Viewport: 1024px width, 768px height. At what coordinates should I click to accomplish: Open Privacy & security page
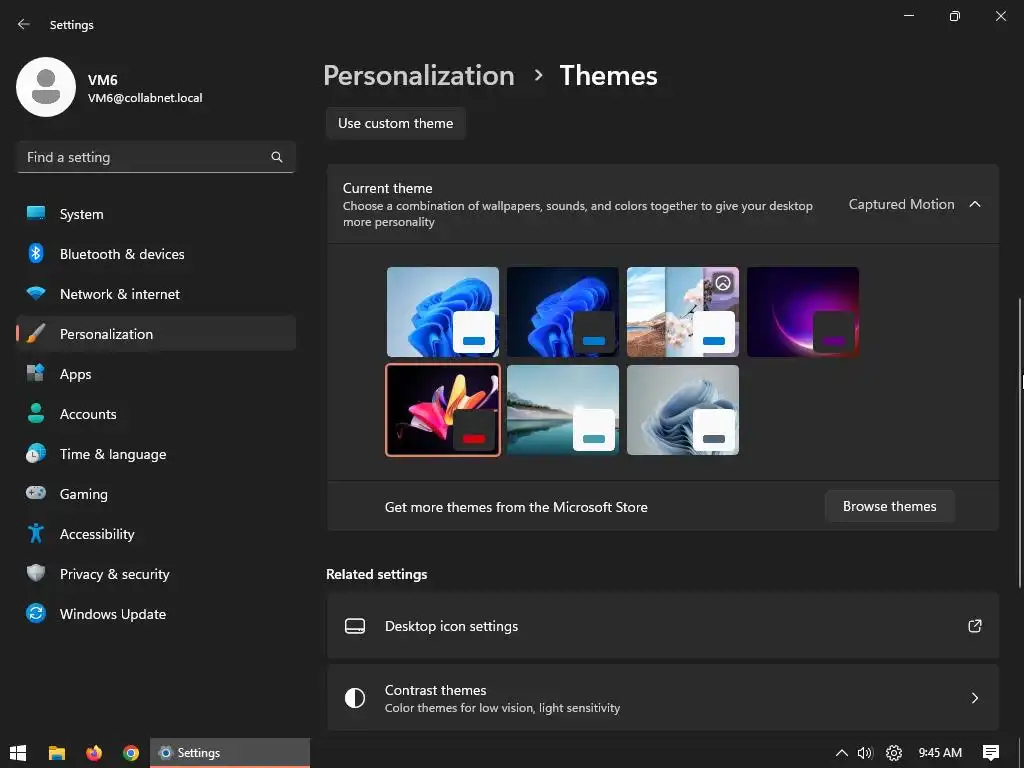pos(156,573)
